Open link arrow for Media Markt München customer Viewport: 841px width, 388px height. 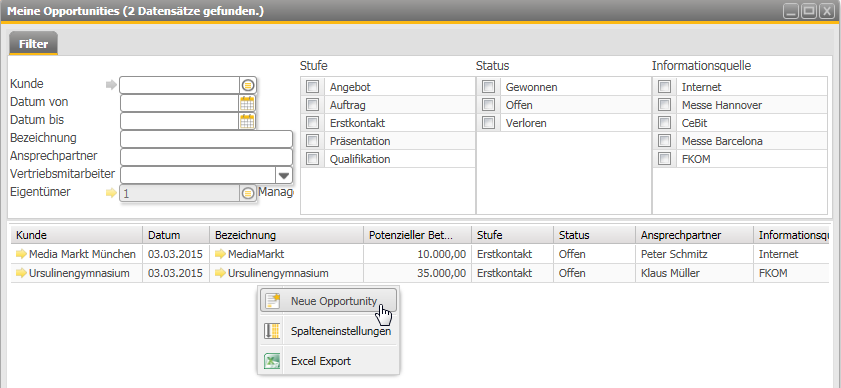click(x=21, y=254)
